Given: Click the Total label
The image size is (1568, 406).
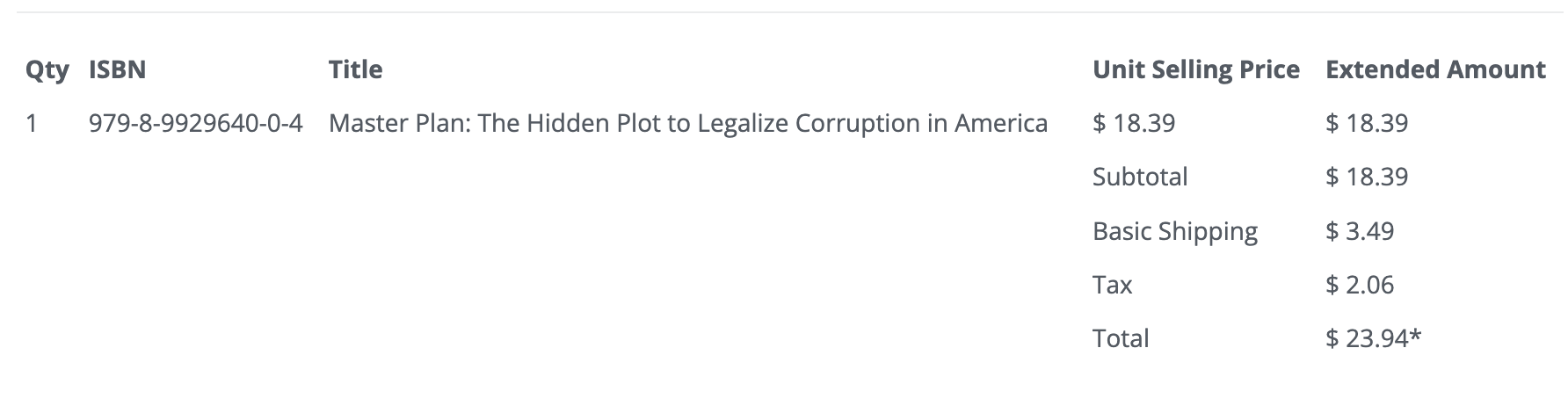Looking at the screenshot, I should pyautogui.click(x=1120, y=339).
